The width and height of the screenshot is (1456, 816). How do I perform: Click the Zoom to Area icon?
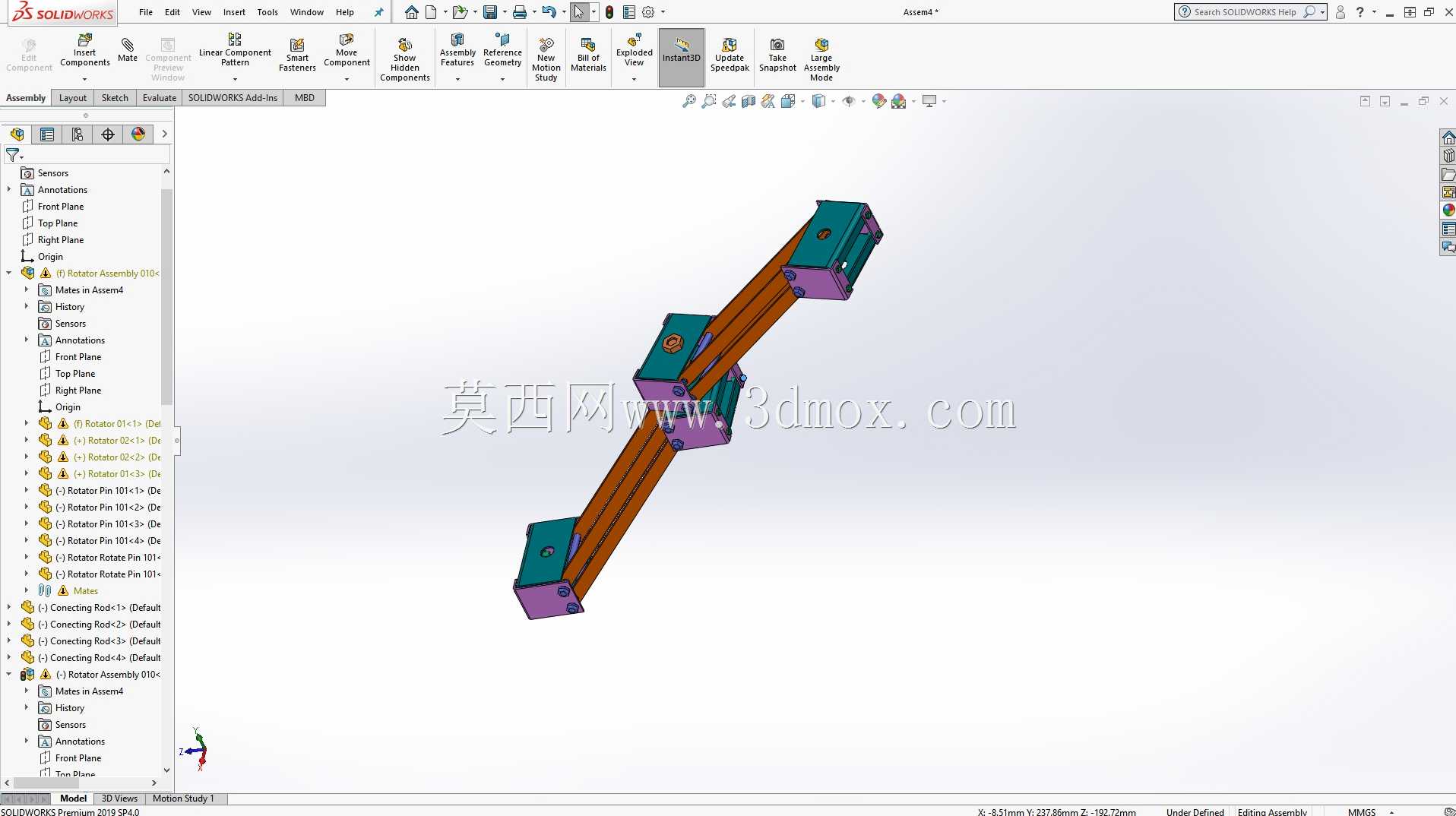(709, 101)
